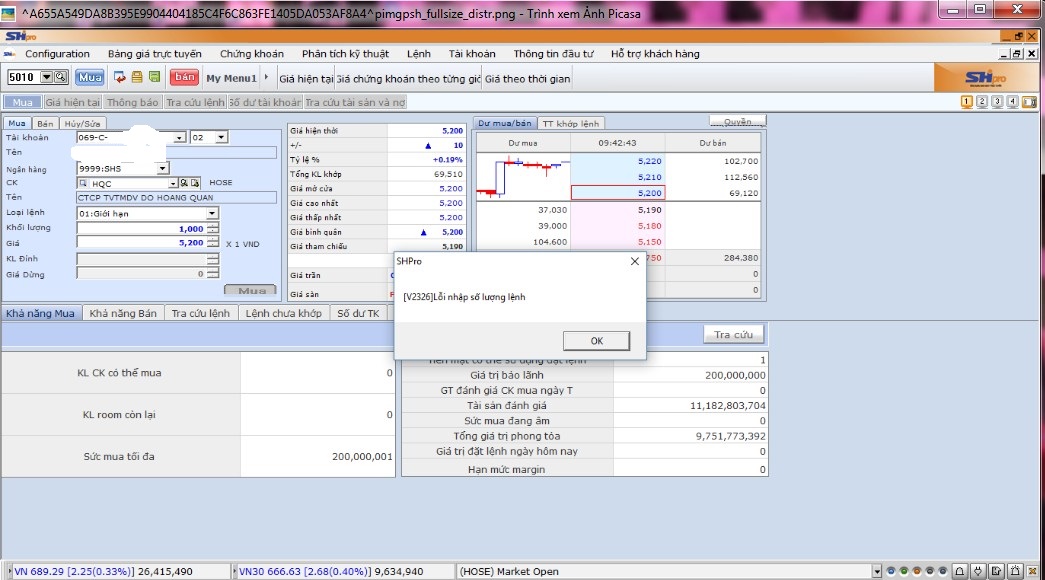Click the blue Mua (buy) toolbar button

(x=89, y=77)
